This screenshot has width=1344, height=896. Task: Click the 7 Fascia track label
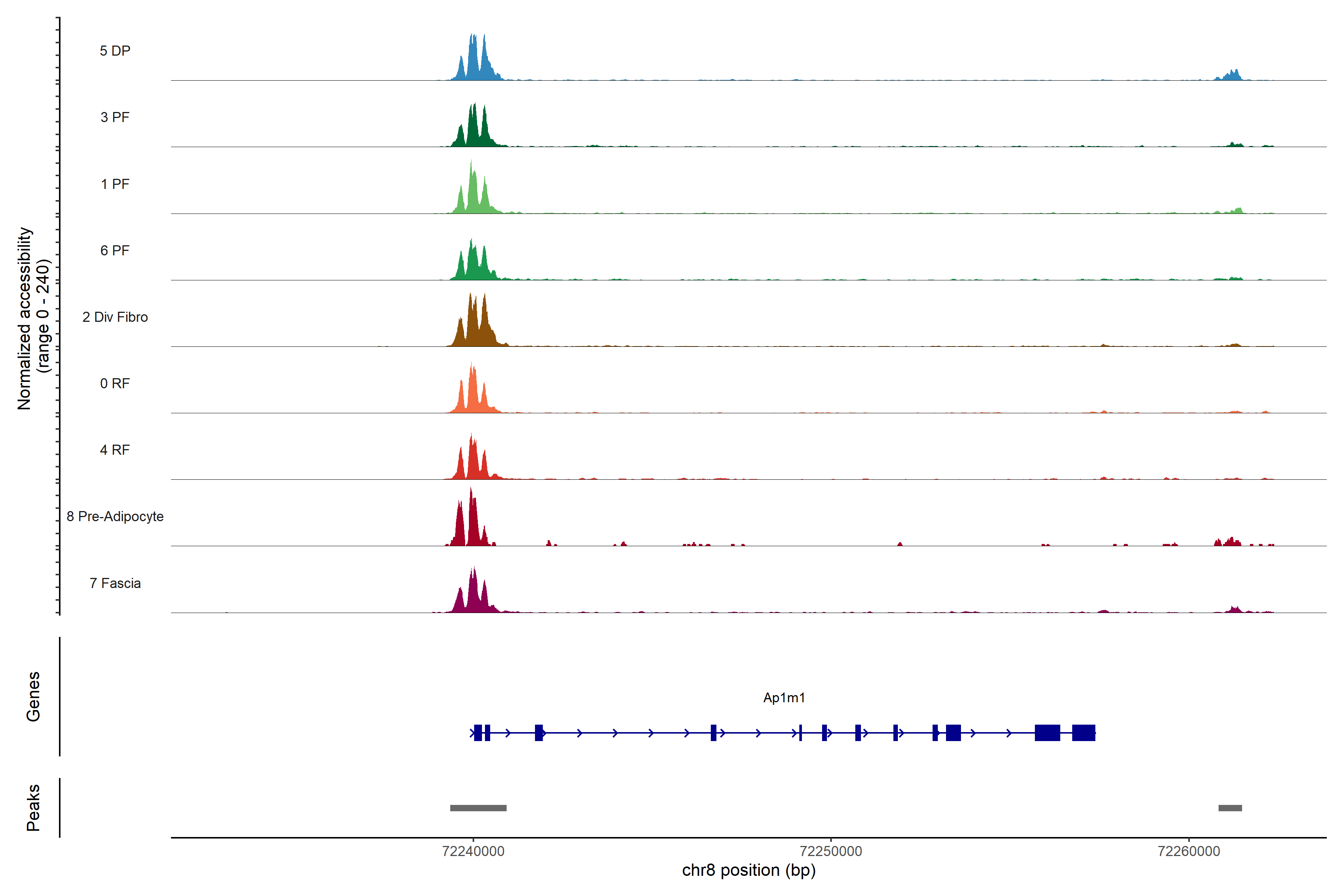tap(115, 583)
